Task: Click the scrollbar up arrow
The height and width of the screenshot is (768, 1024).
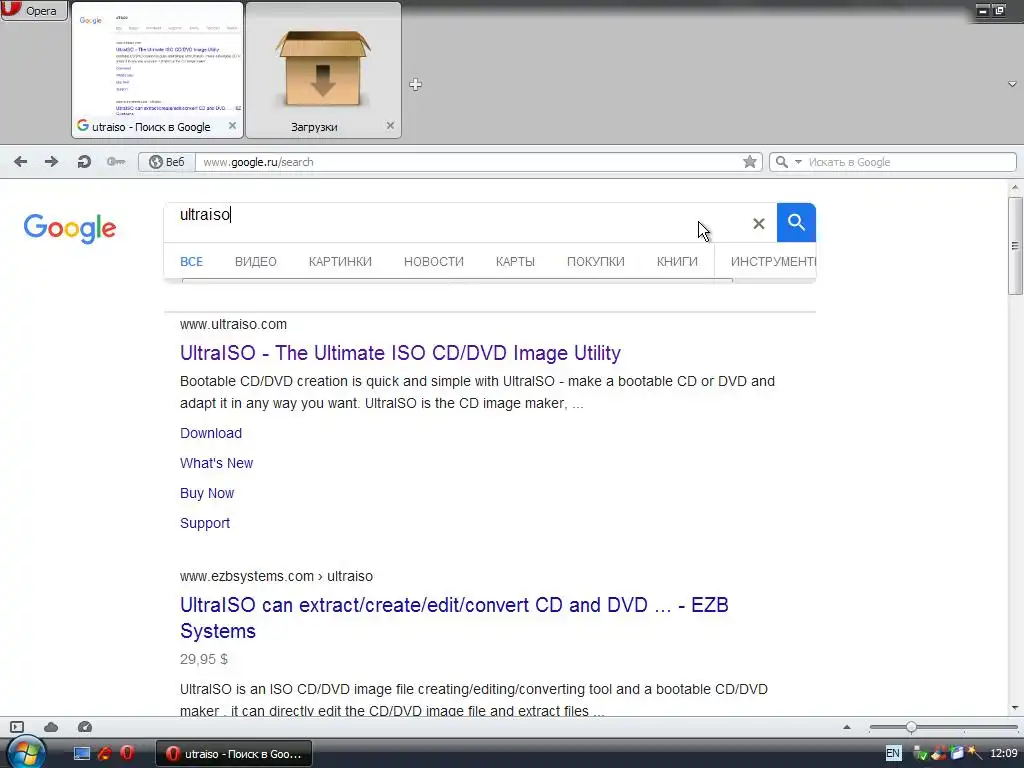Action: [x=1015, y=187]
